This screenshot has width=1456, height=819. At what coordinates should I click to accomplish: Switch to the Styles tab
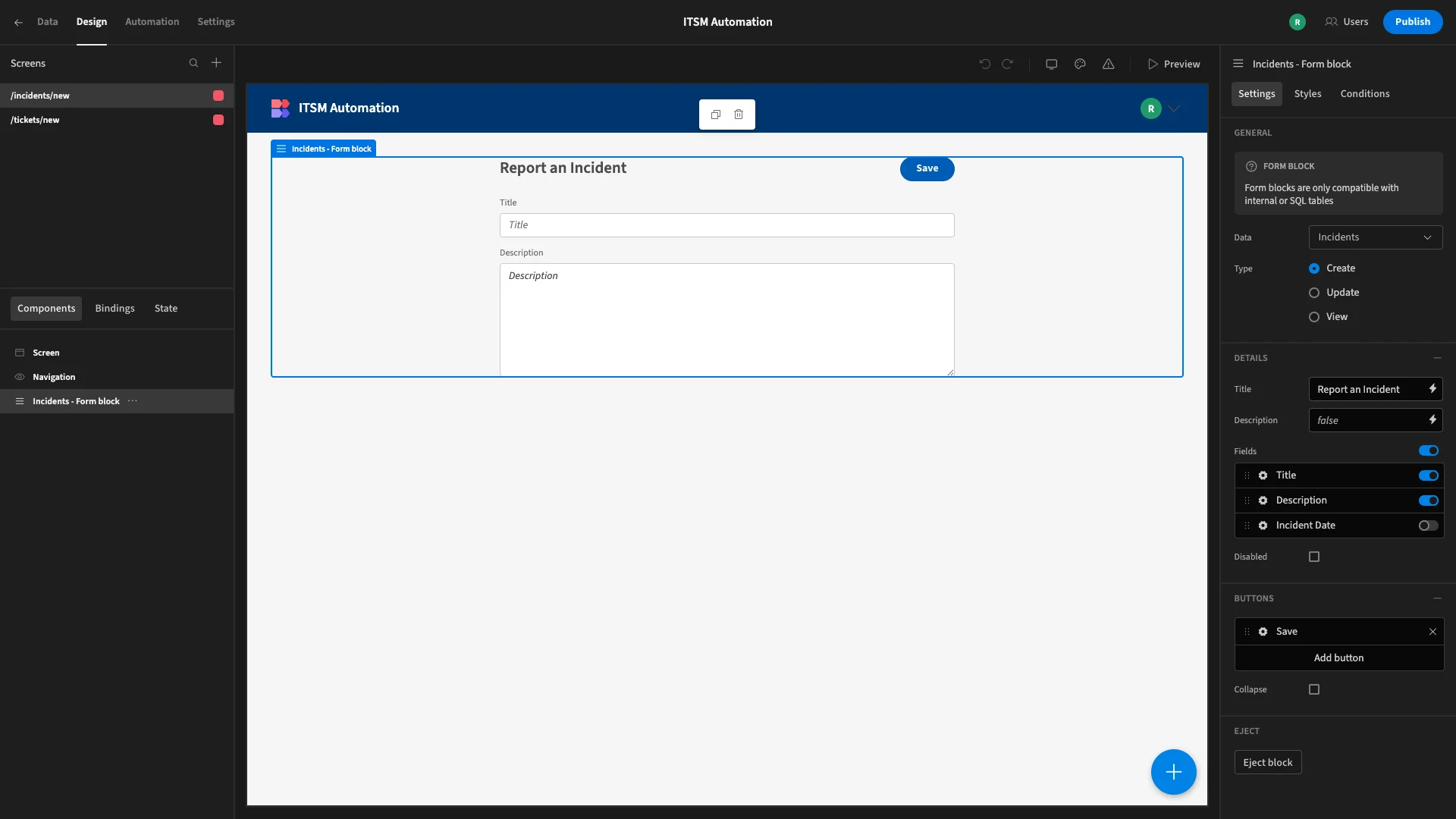[1307, 94]
